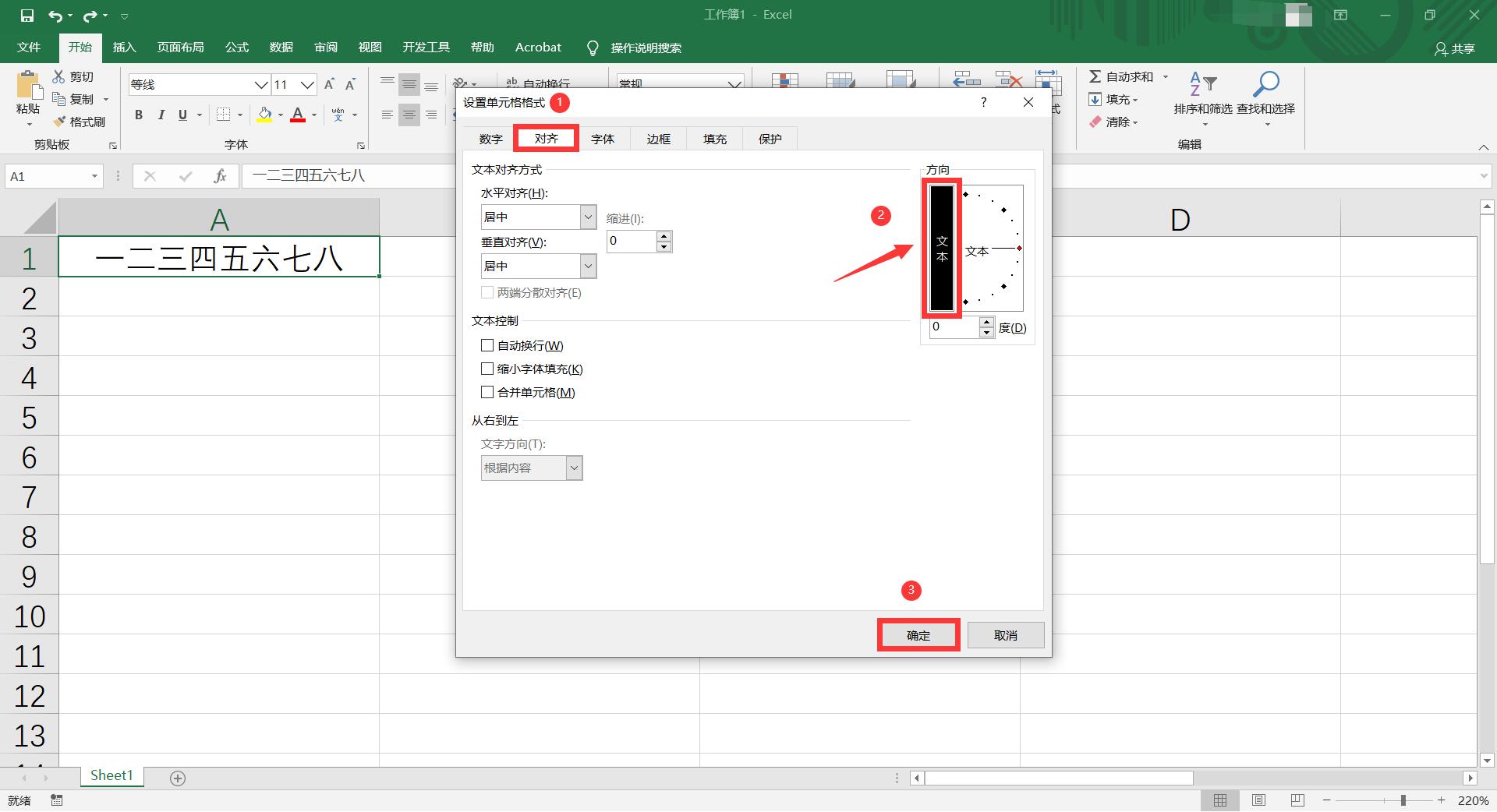Screen dimensions: 1497x812
Task: Enable the 缩小字体填充 shrink to fit checkbox
Action: pos(487,369)
